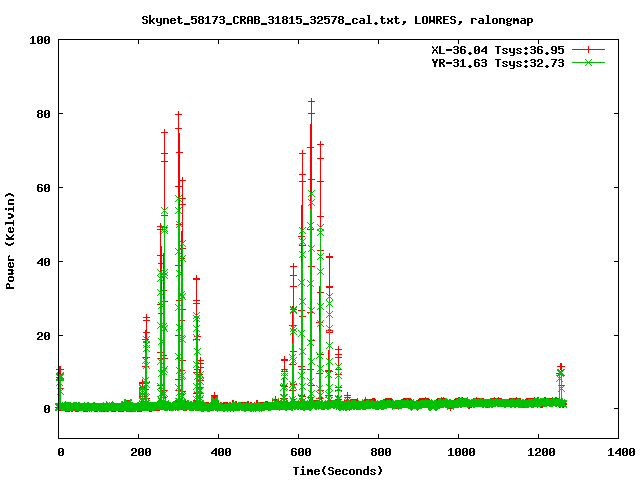Select legend entry XL-36.04 Tsys:36.95
The image size is (640, 480).
(498, 50)
